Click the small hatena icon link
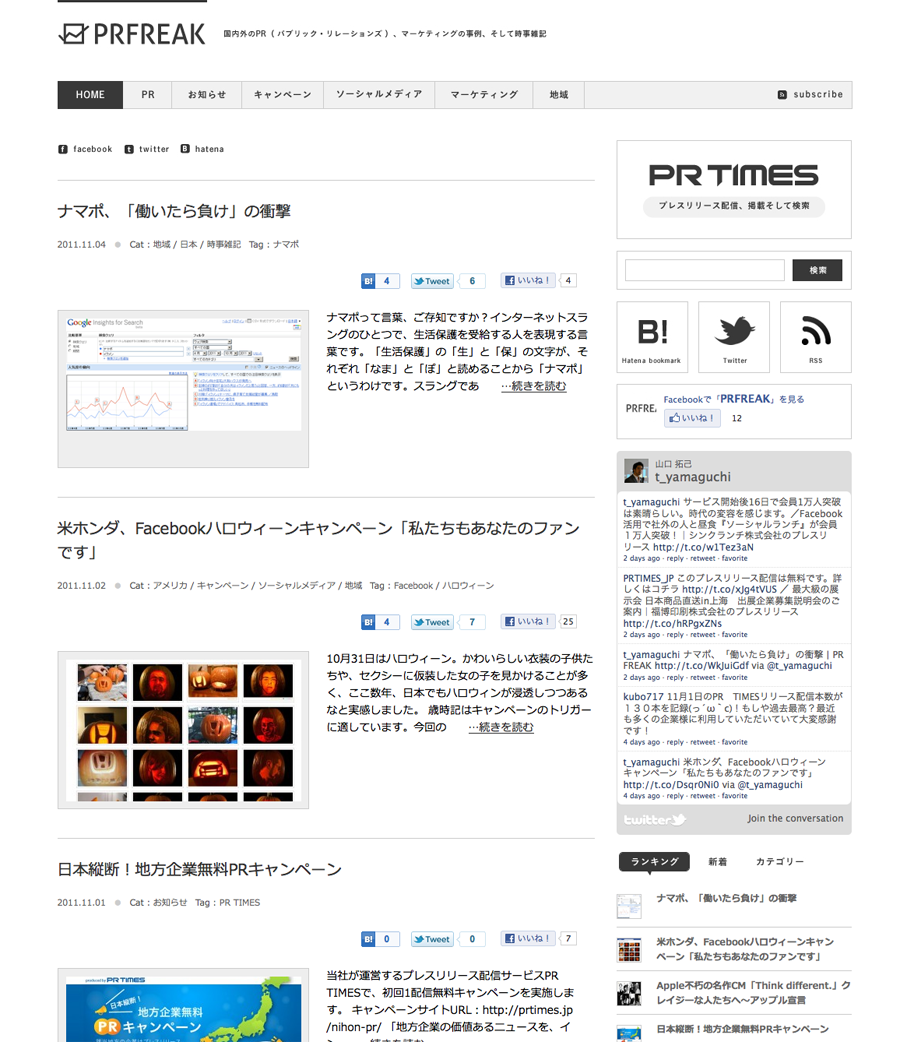Viewport: 900px width, 1042px height. point(202,149)
